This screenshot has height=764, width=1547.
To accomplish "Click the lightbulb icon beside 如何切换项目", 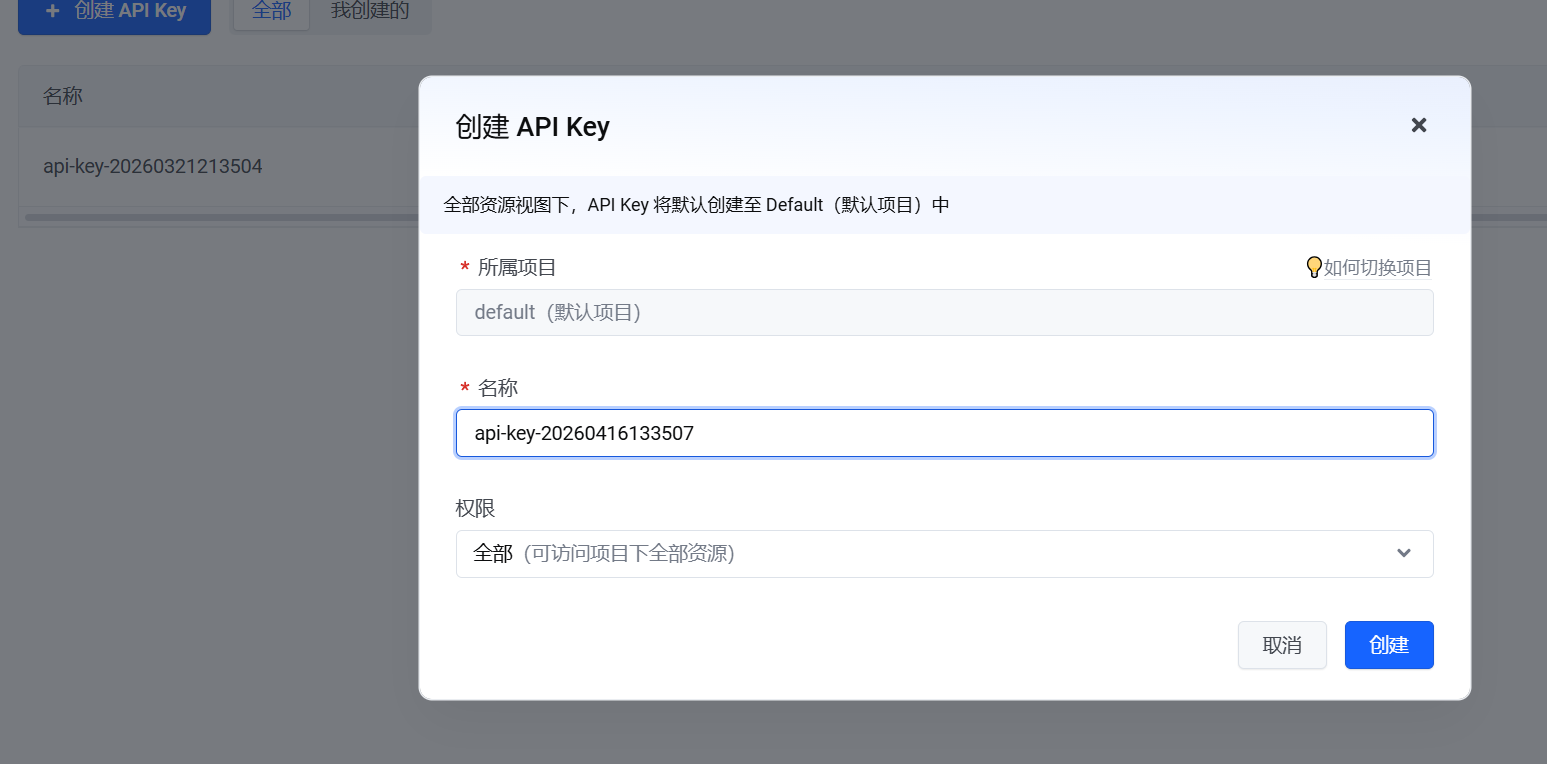I will pos(1314,267).
